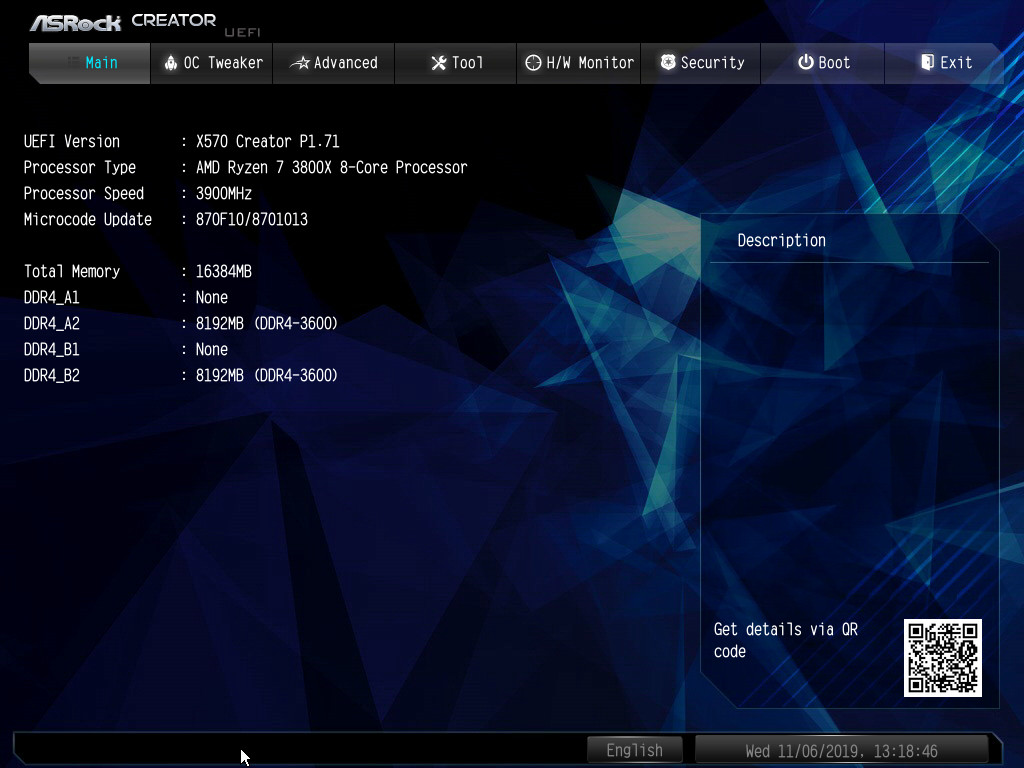
Task: Select the Processor Type entry
Action: click(245, 167)
